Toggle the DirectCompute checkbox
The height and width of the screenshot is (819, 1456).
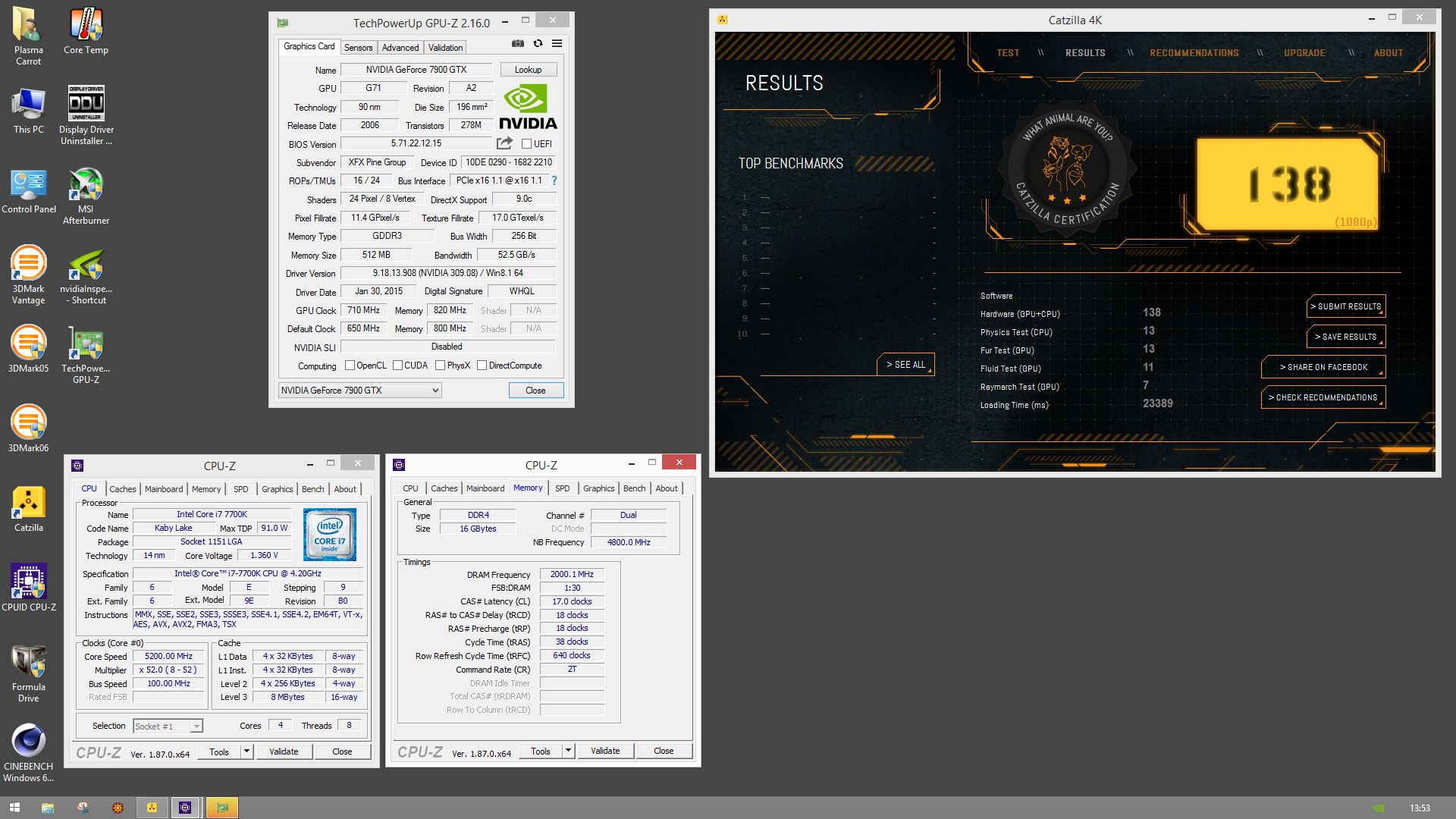pyautogui.click(x=482, y=366)
